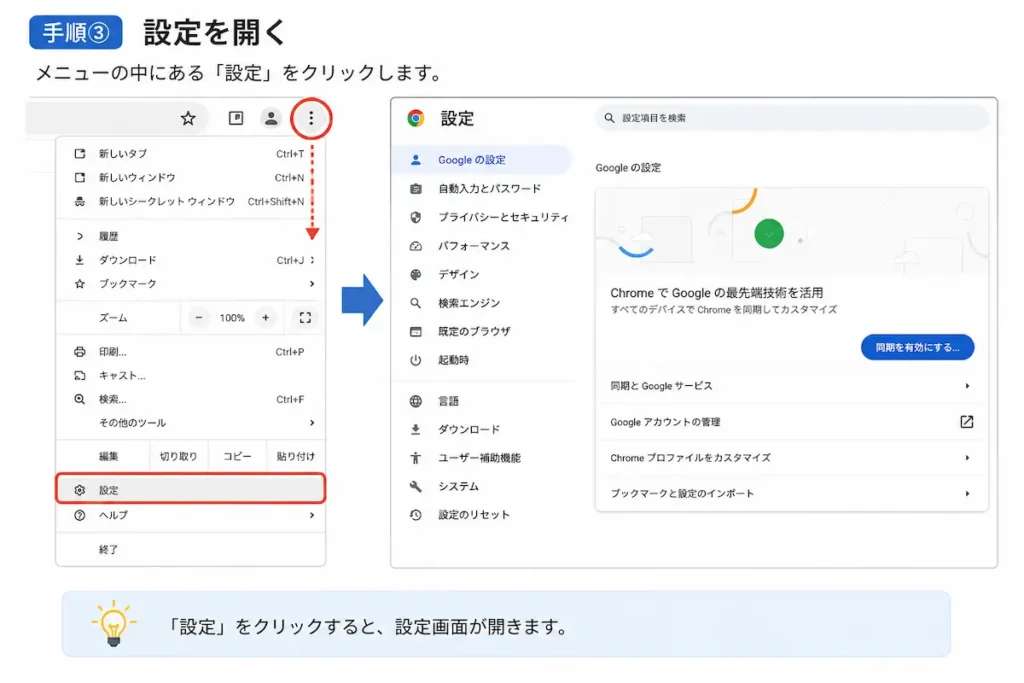This screenshot has height=683, width=1024.
Task: Click the find magnifier icon in menu
Action: tap(80, 399)
